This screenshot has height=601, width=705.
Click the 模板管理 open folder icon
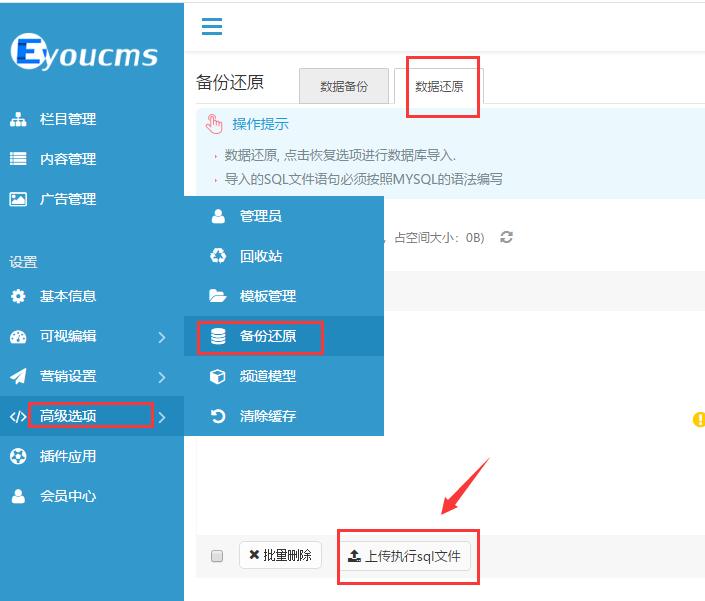(x=218, y=296)
